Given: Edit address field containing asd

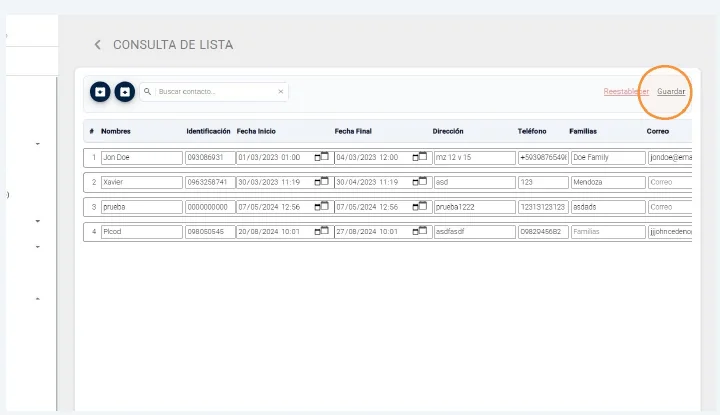Looking at the screenshot, I should [x=475, y=182].
